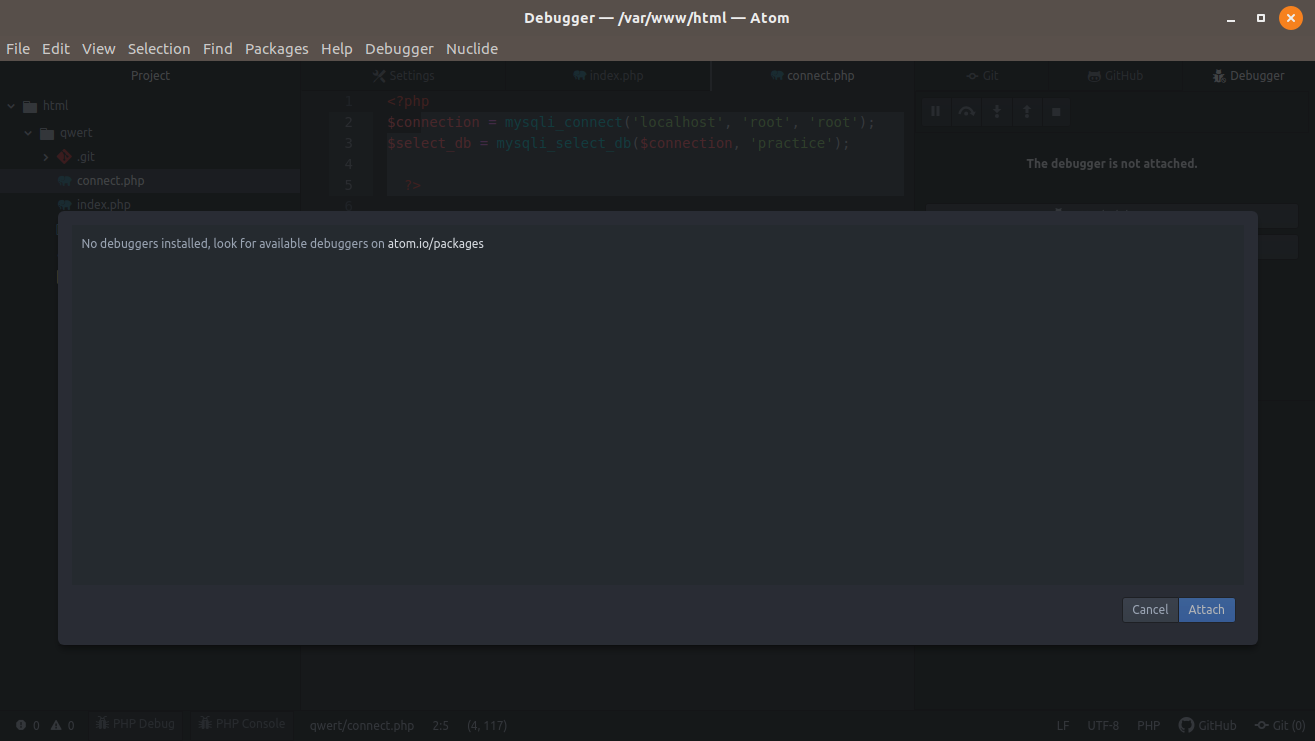Click "The debugger is not attached." message
Image resolution: width=1315 pixels, height=741 pixels.
tap(1111, 163)
